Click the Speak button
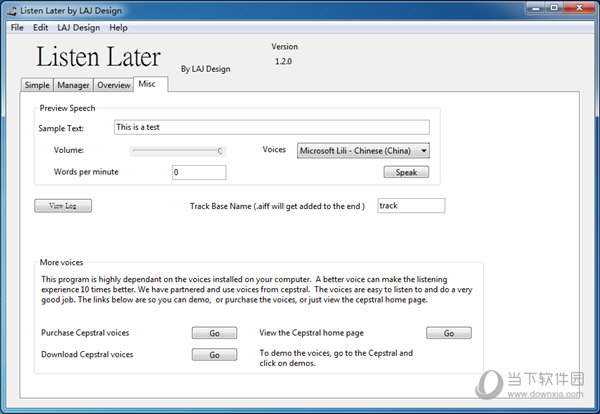Viewport: 600px width, 414px height. (406, 172)
